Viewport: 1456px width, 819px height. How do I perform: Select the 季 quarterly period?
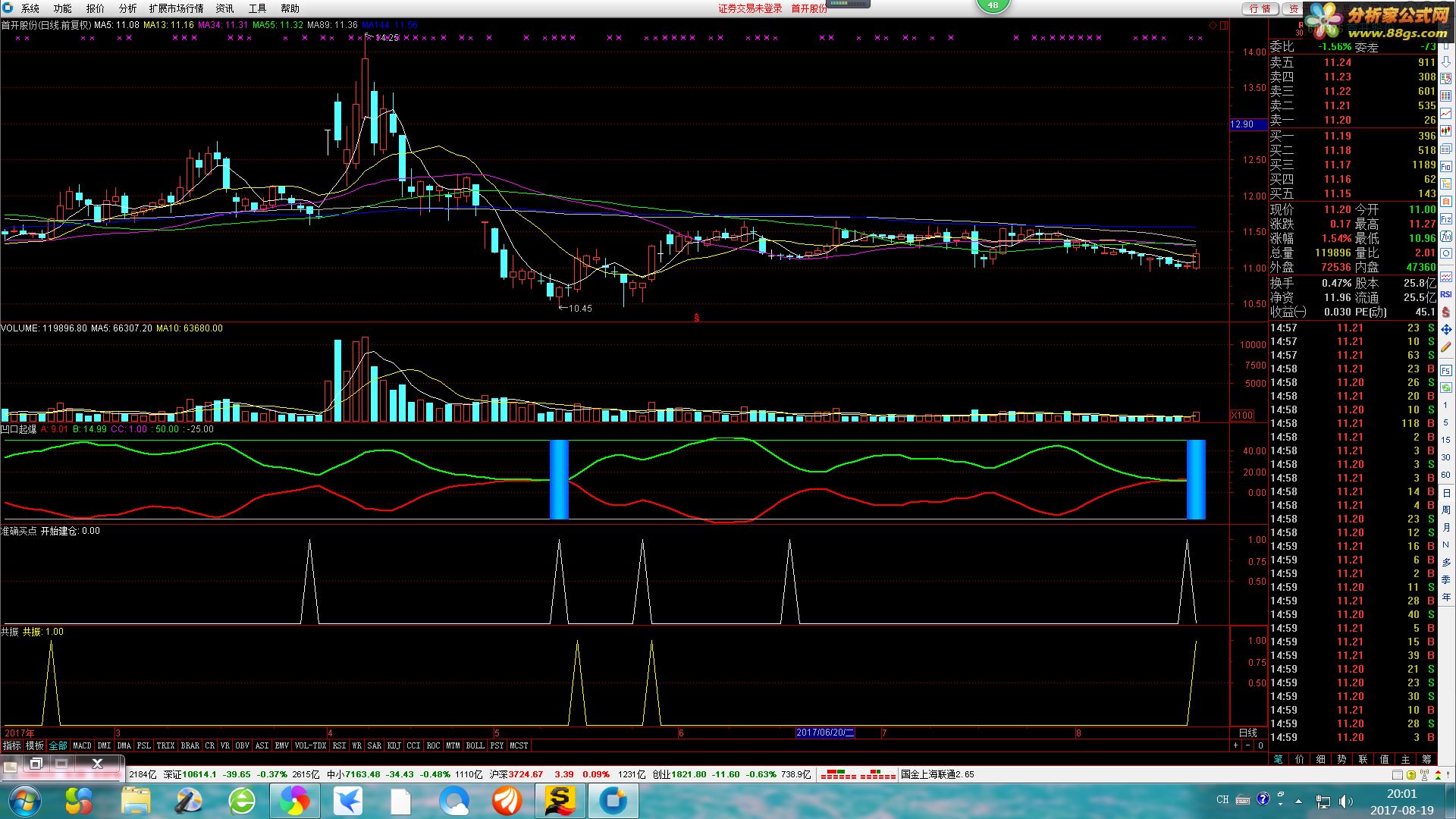point(1446,579)
